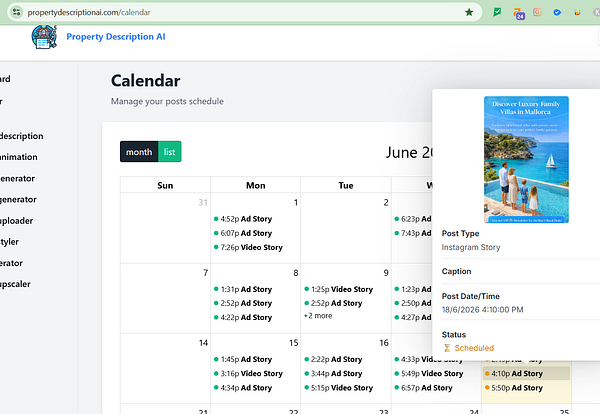
Task: Open the sidebar item ending in description
Action: 22,136
